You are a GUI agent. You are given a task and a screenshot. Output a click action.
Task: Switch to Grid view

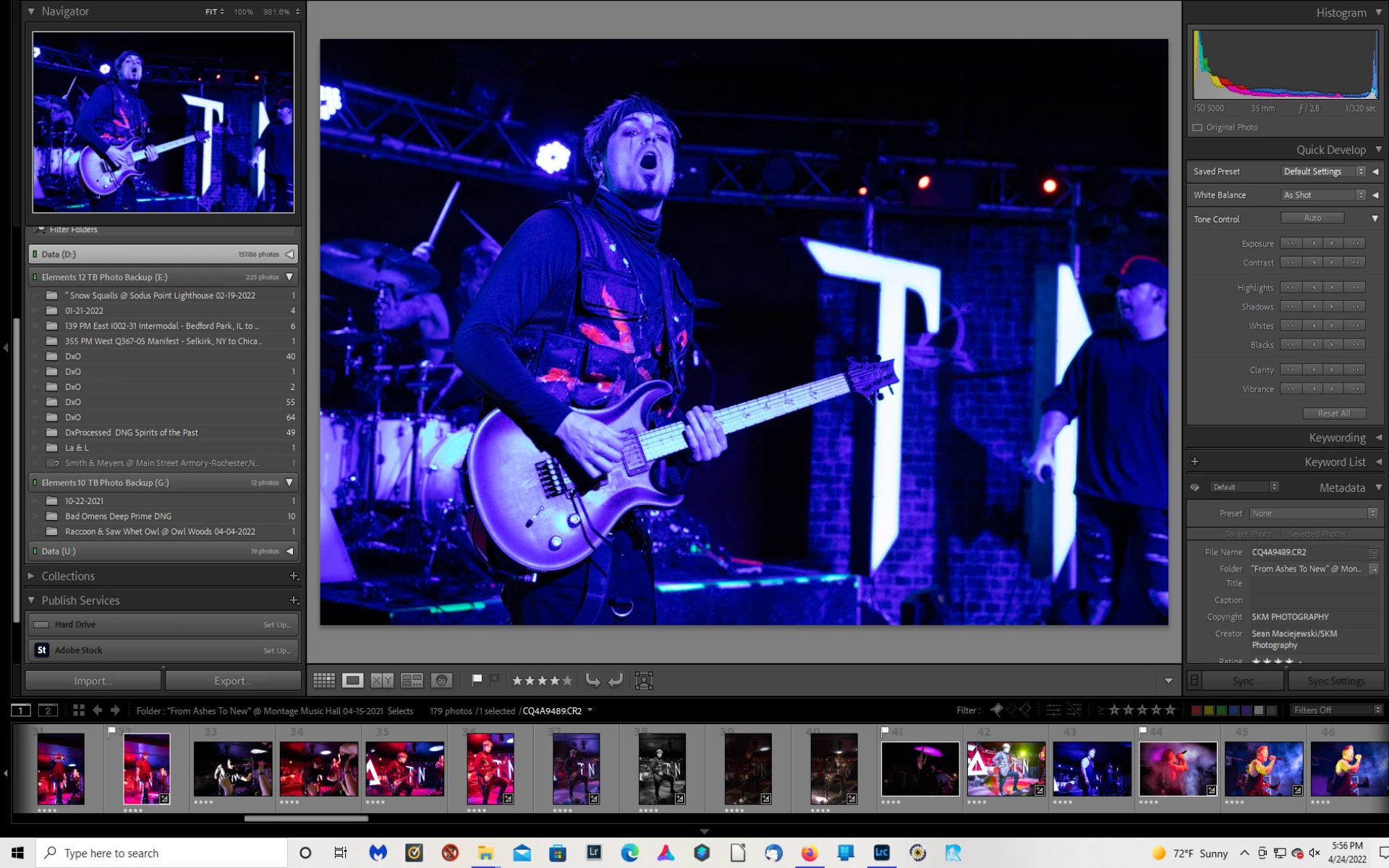coord(323,680)
